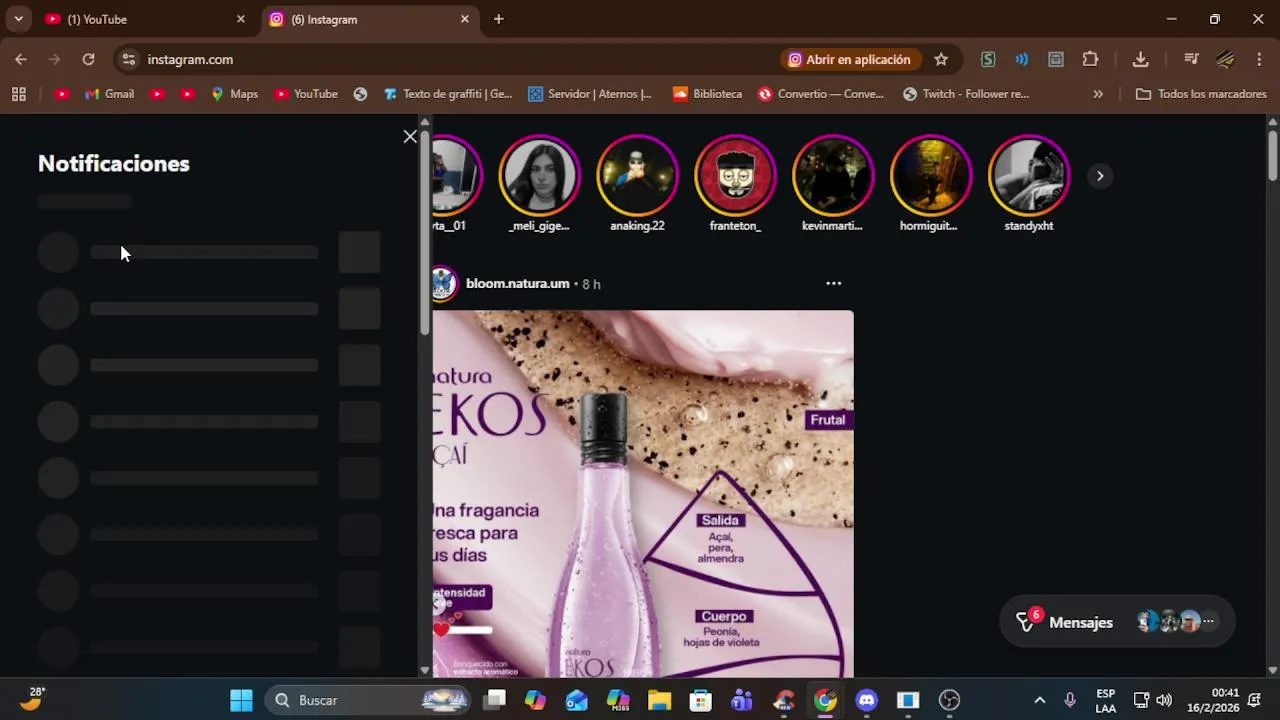1280x720 pixels.
Task: Close the Notificaciones panel with the X
Action: pos(410,137)
